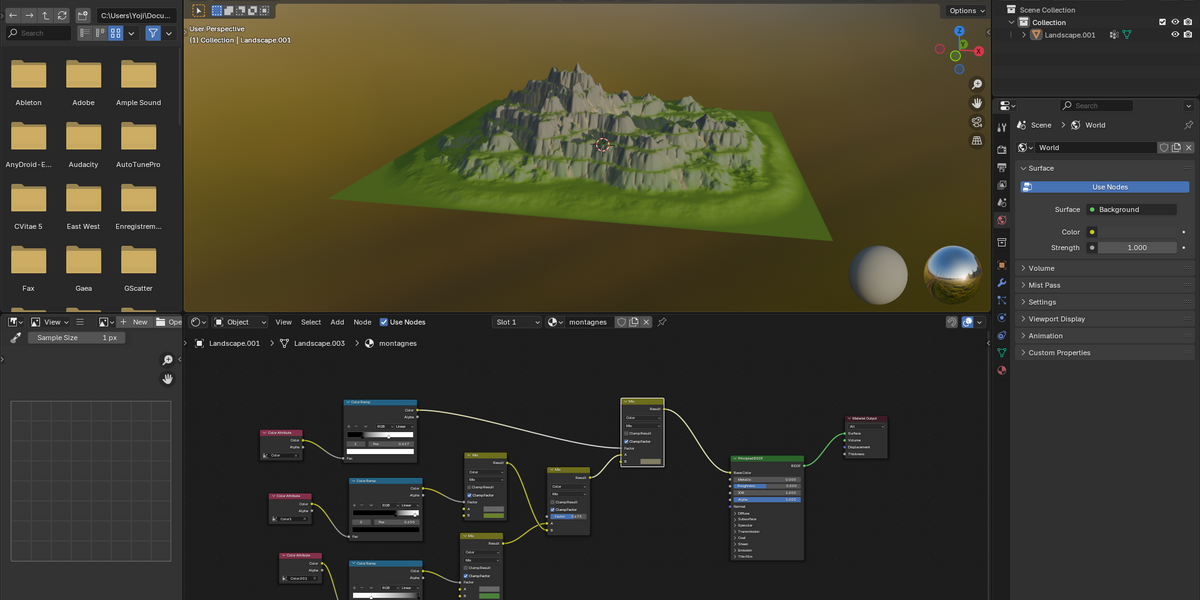
Task: Open the Slot 1 material slot dropdown
Action: 518,322
